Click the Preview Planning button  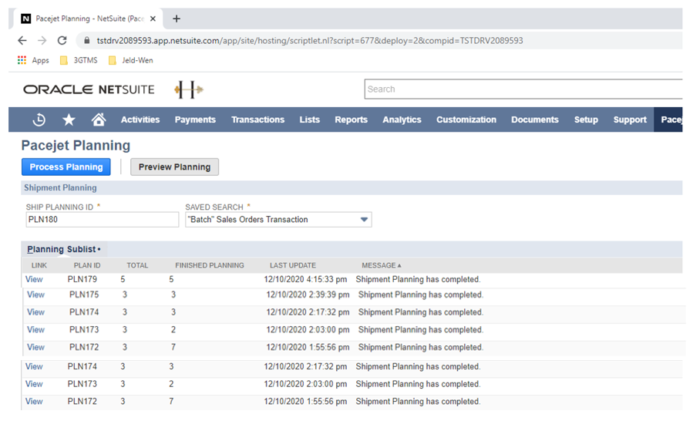tap(175, 167)
